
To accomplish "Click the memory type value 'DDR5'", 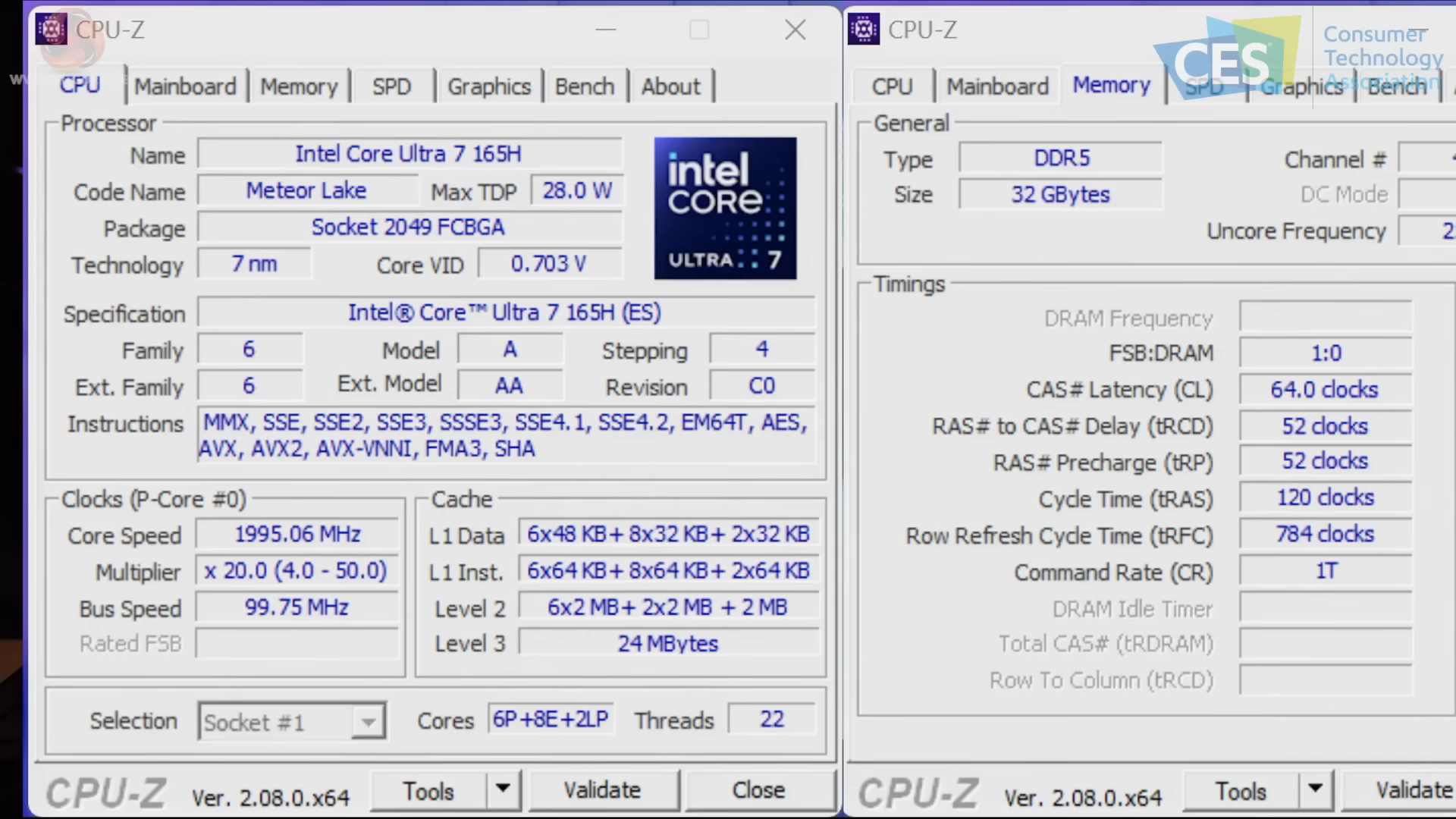I will click(x=1061, y=158).
